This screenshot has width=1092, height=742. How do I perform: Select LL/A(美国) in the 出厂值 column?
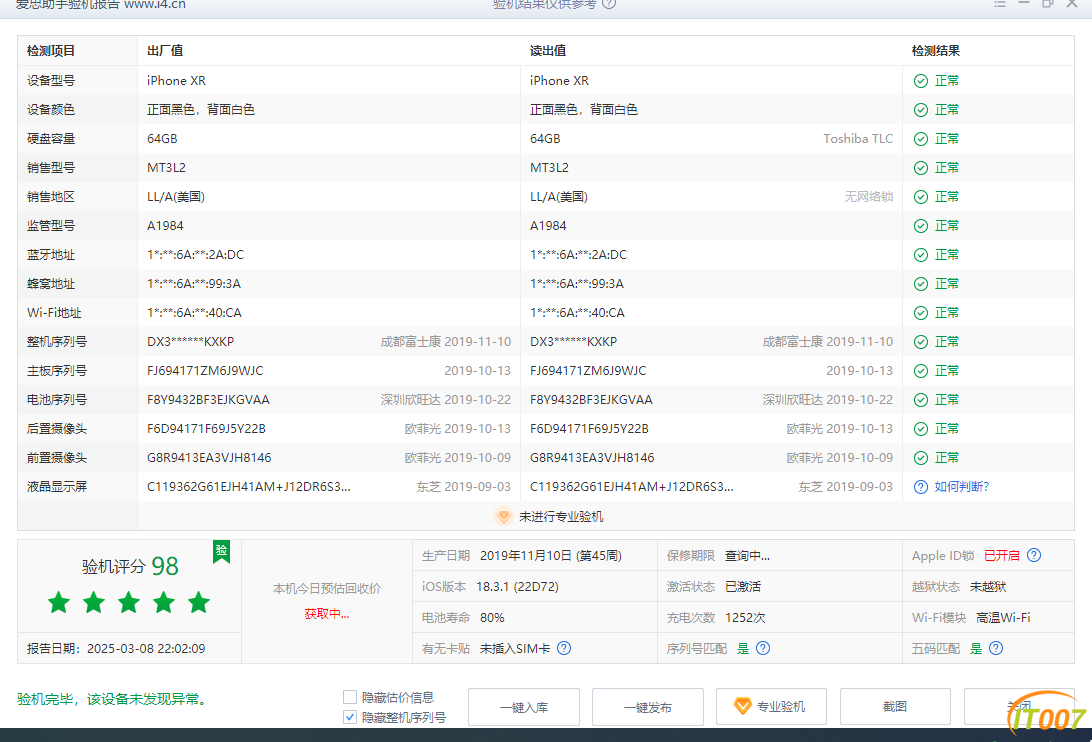click(176, 197)
